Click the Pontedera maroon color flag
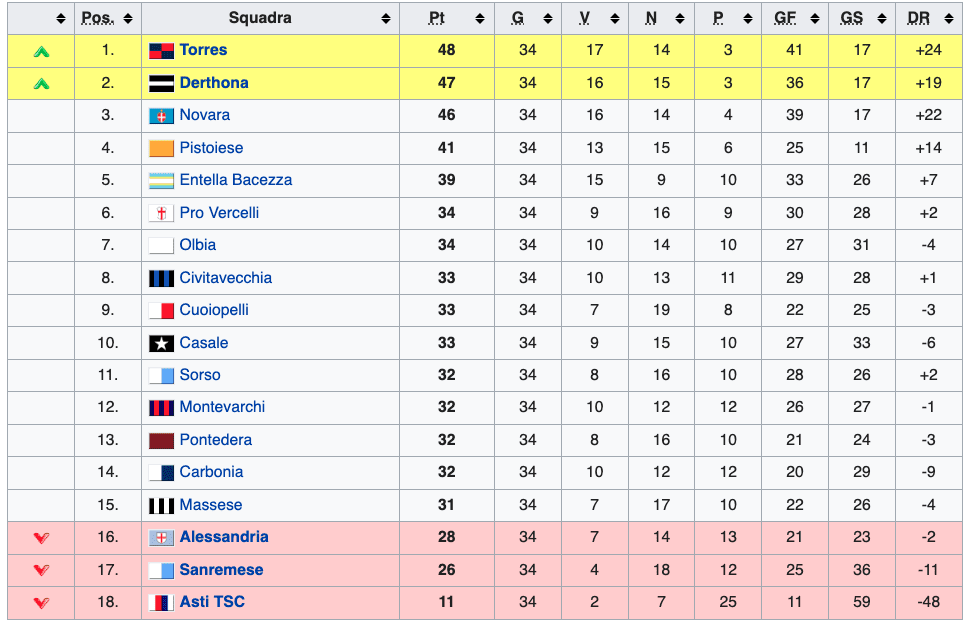This screenshot has width=971, height=627. (x=161, y=441)
